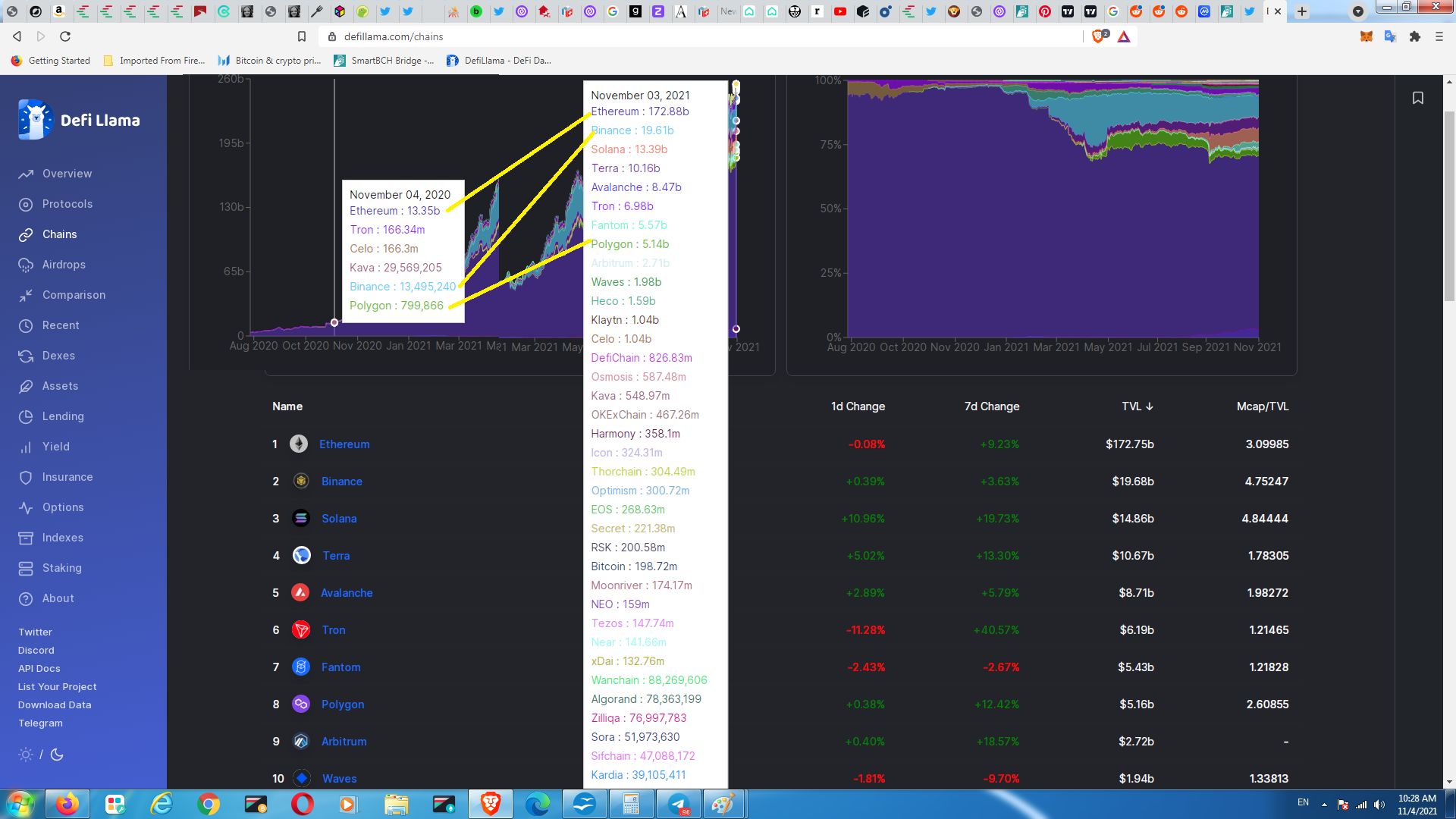The image size is (1456, 819).
Task: Open 'Getting Started' bookmark
Action: point(51,61)
